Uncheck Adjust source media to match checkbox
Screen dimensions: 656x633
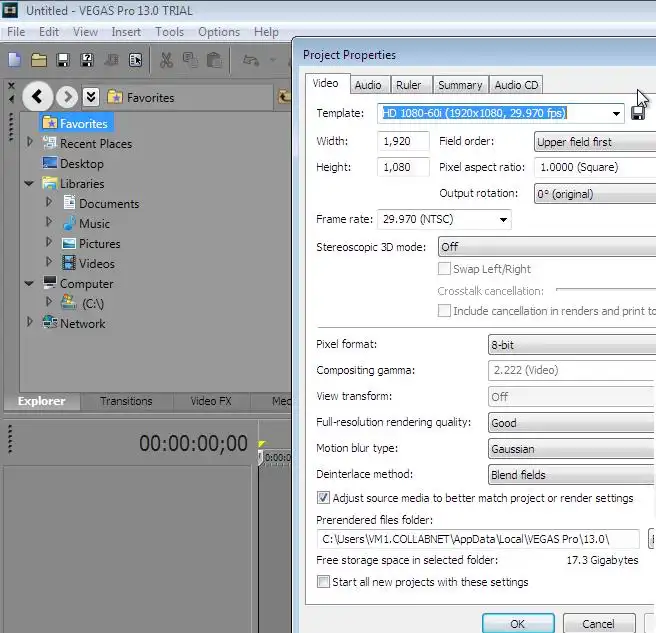click(x=323, y=497)
